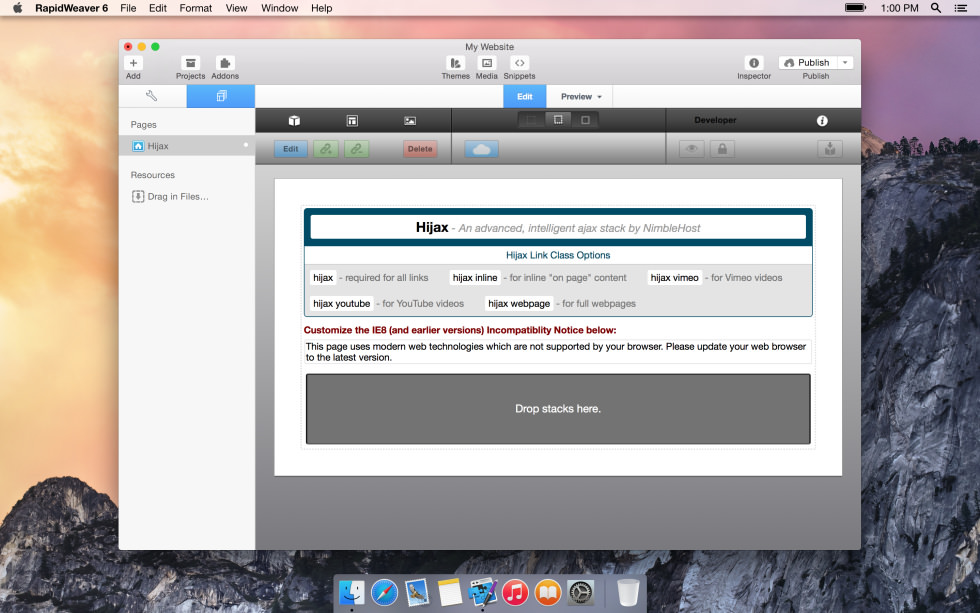980x613 pixels.
Task: Show the Inspector panel
Action: click(754, 63)
